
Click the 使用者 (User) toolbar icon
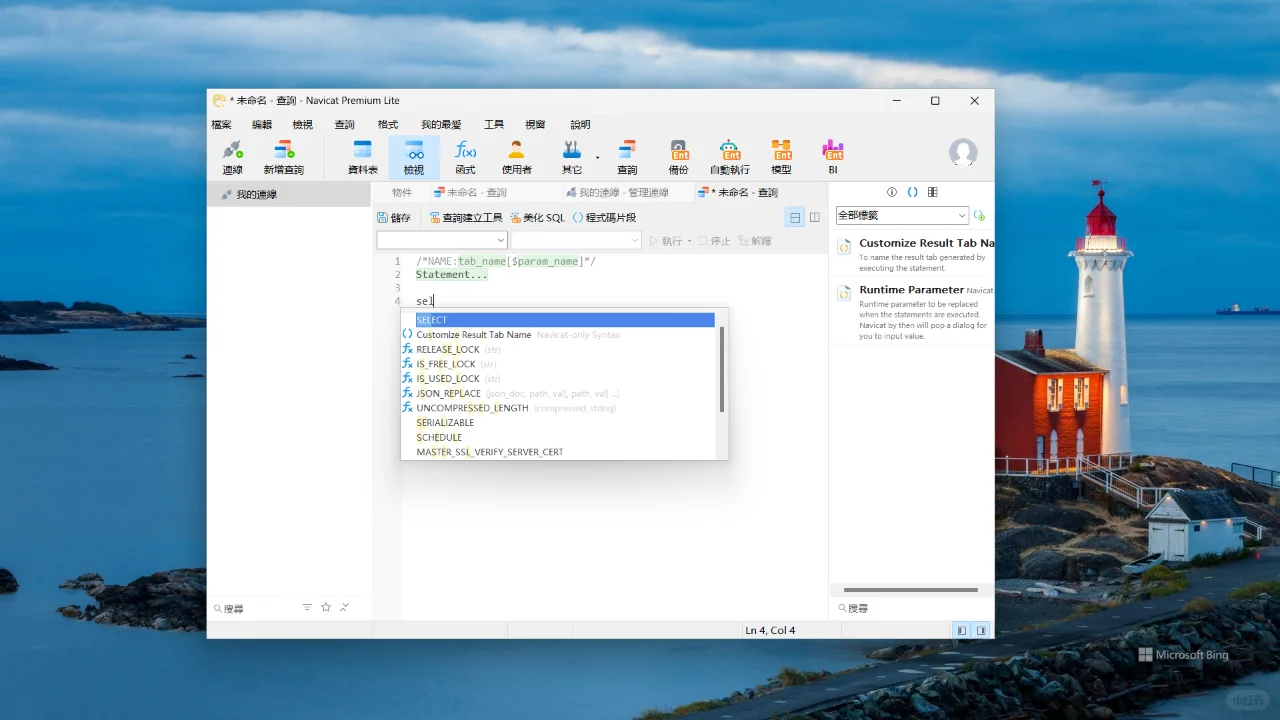[x=516, y=157]
